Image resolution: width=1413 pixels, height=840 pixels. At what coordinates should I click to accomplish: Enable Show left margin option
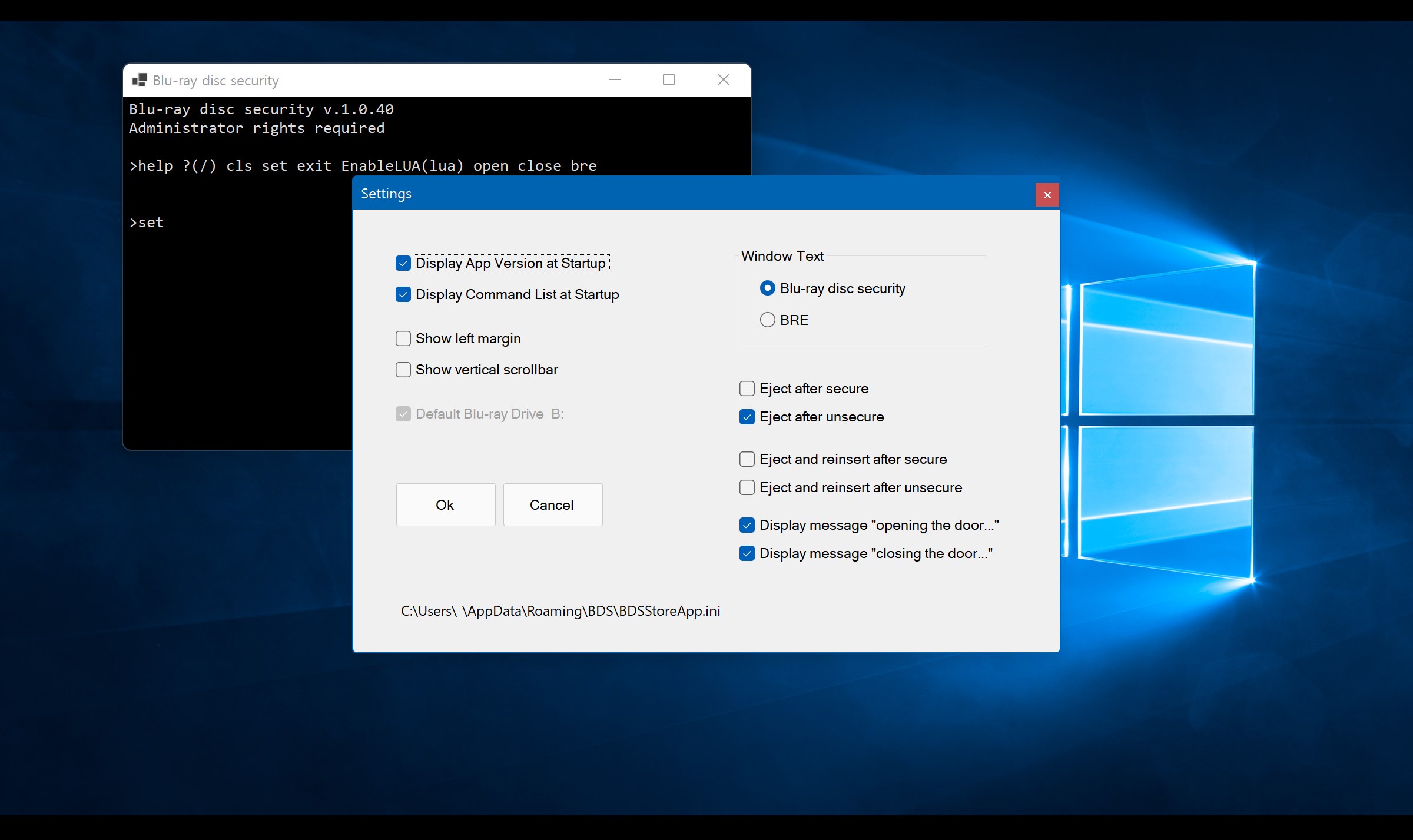click(x=403, y=338)
